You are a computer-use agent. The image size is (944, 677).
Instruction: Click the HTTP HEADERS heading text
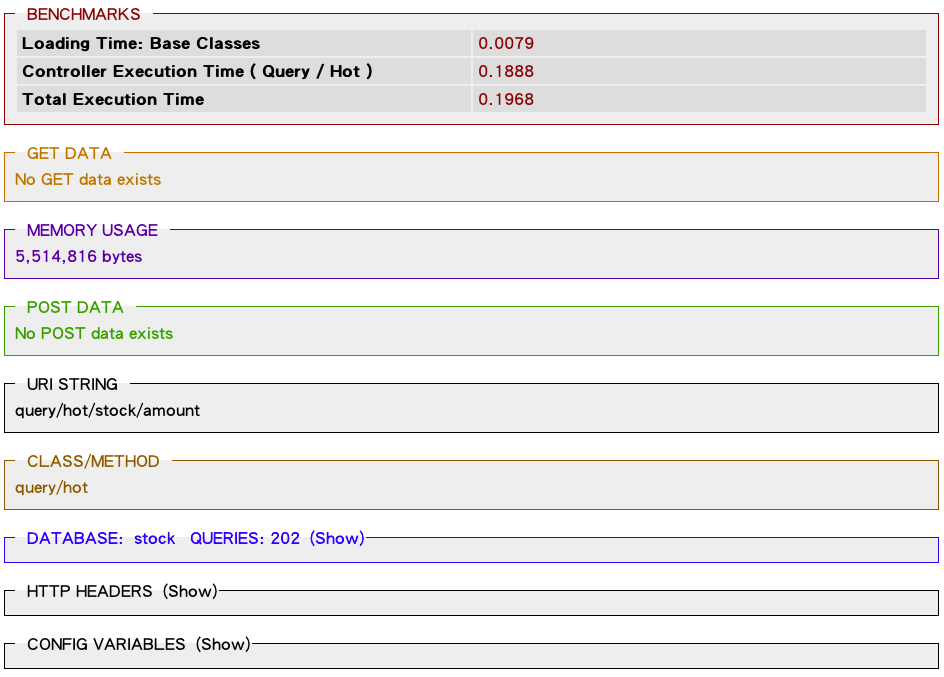[89, 591]
